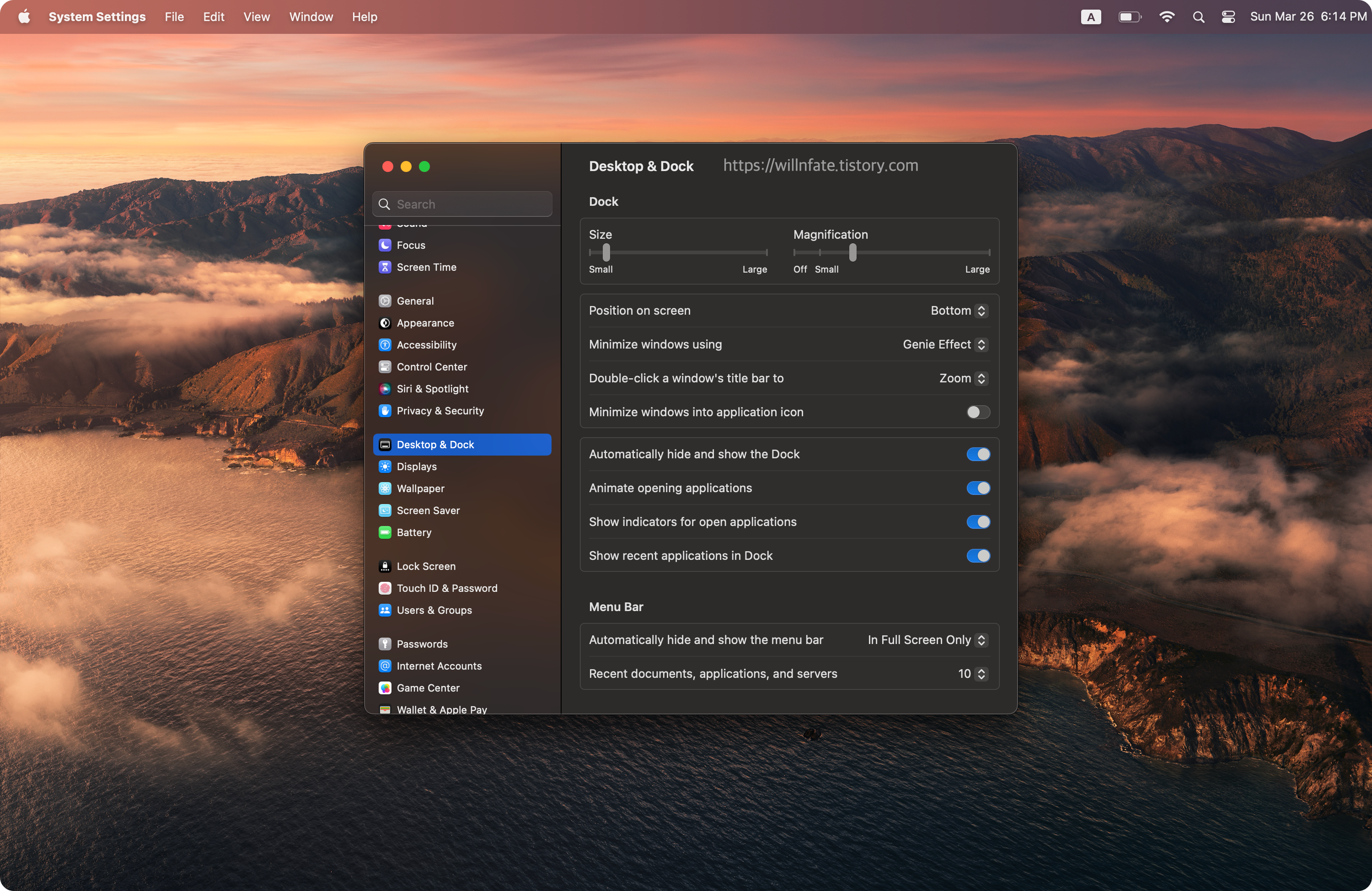Image resolution: width=1372 pixels, height=891 pixels.
Task: Open the View menu in menu bar
Action: pyautogui.click(x=256, y=17)
